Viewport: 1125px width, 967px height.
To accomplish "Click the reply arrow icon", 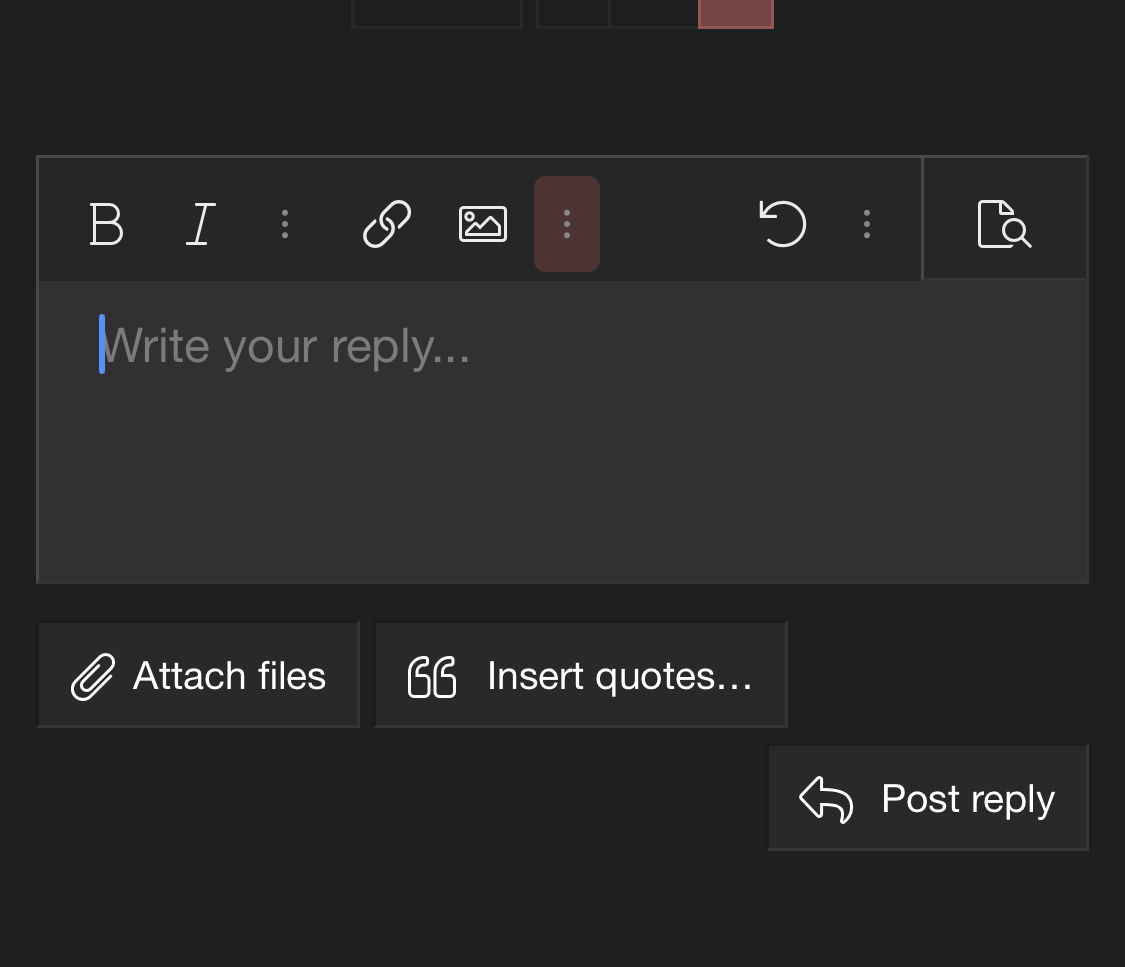I will pyautogui.click(x=826, y=799).
